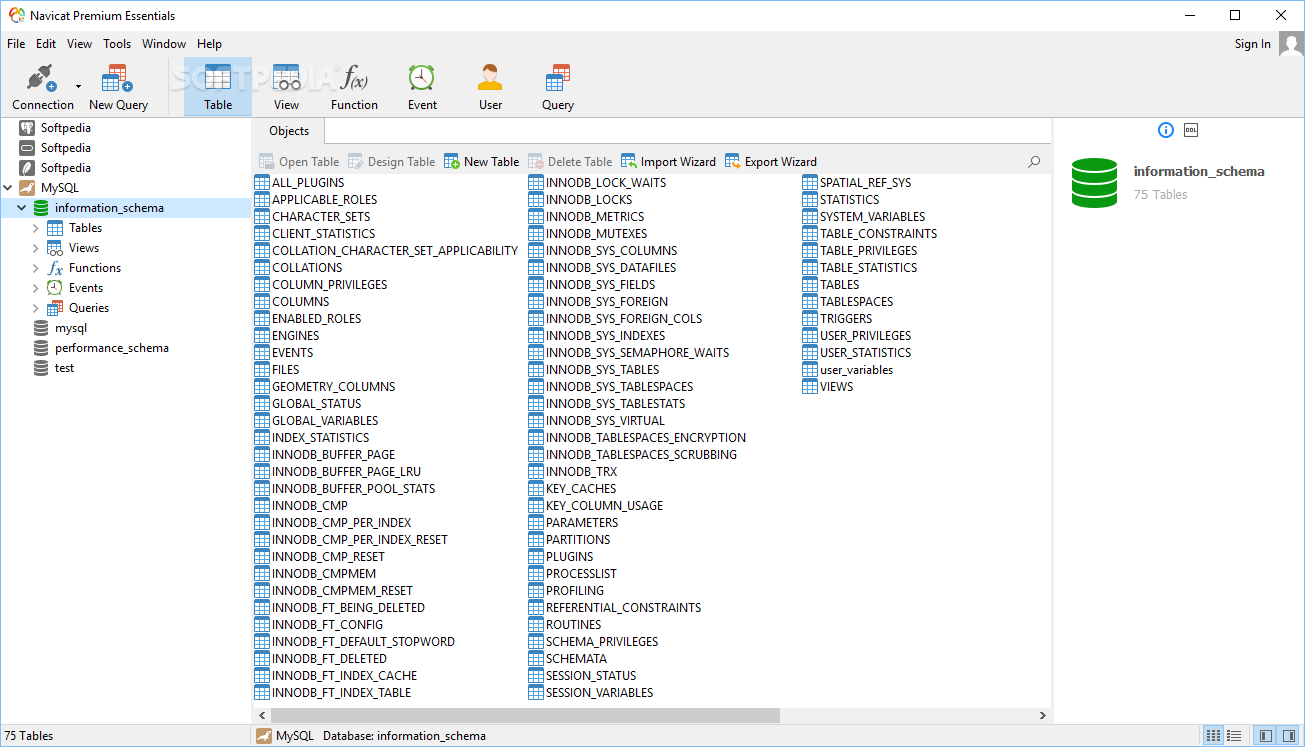Open the File menu

coord(16,44)
